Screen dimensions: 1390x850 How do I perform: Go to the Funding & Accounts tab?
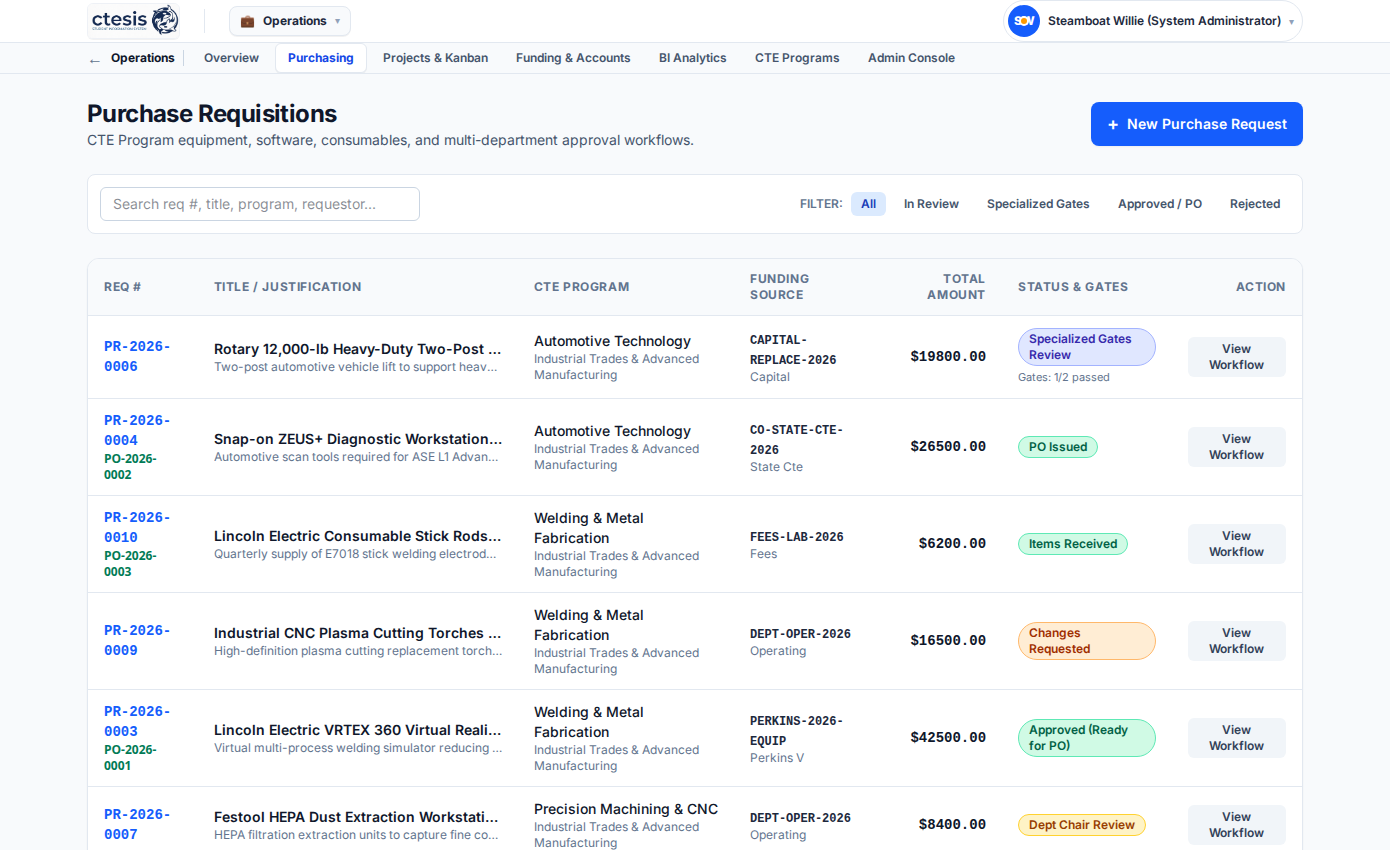coord(573,58)
